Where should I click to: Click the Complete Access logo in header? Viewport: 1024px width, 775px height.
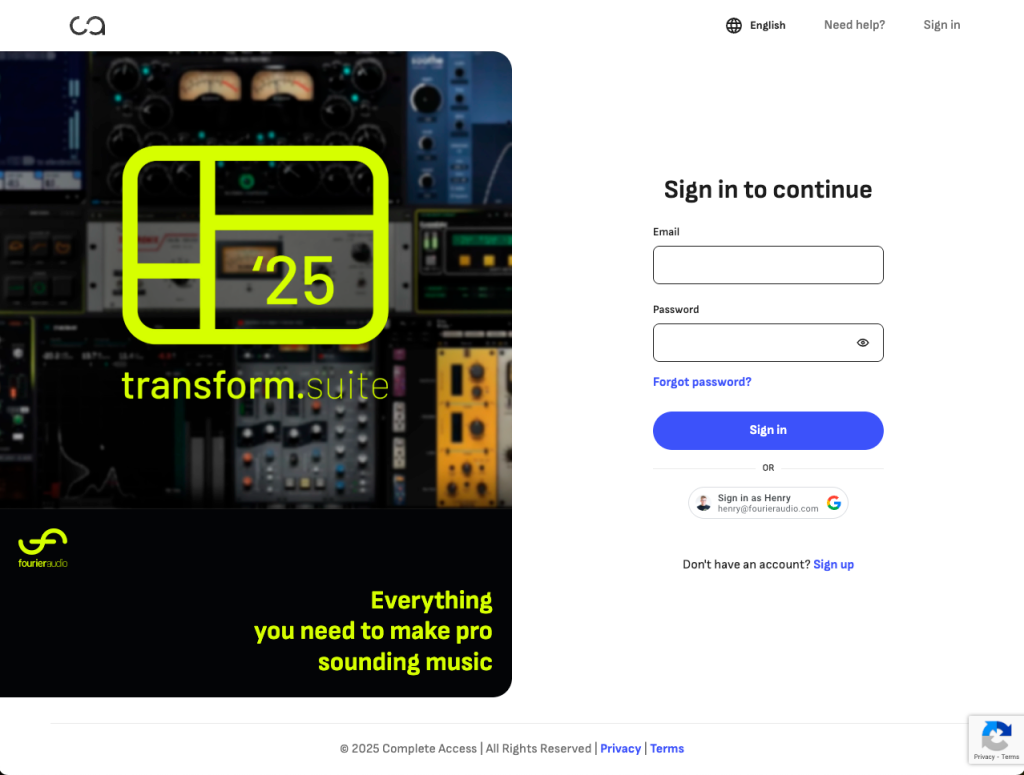[88, 25]
